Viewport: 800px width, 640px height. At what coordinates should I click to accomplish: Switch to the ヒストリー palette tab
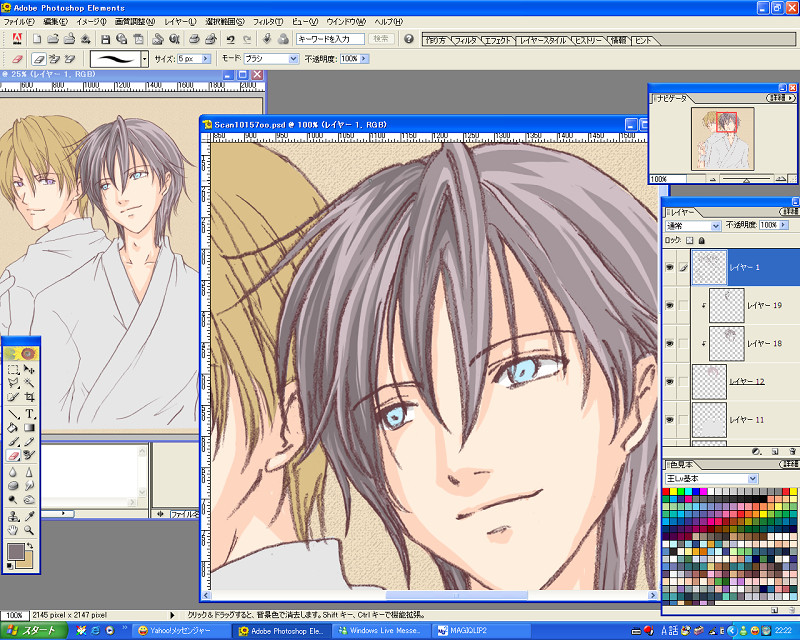click(589, 40)
